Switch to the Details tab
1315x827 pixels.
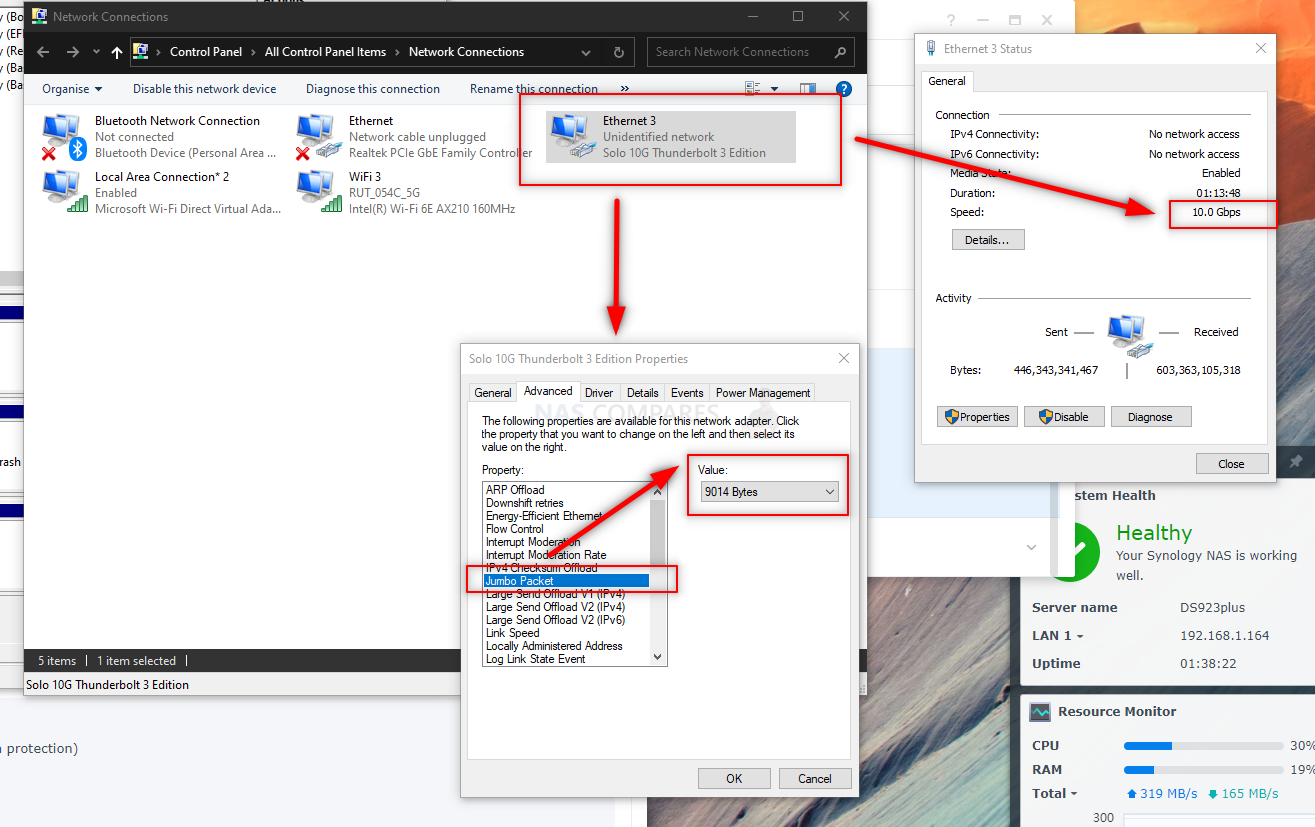(x=643, y=393)
